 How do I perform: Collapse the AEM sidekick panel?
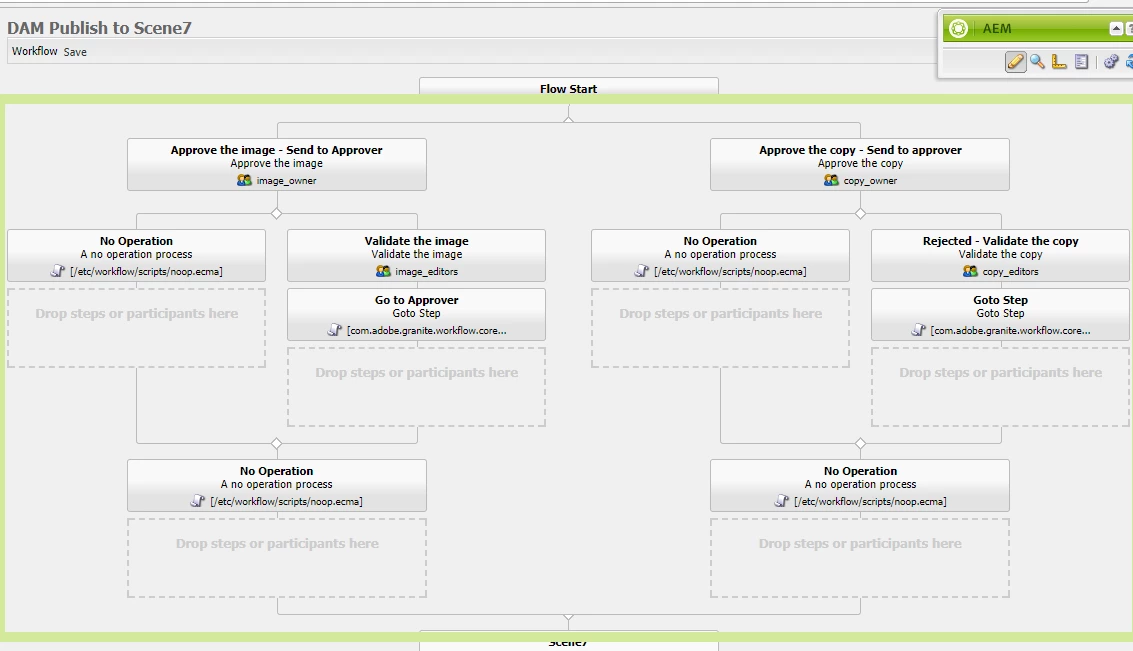click(x=1116, y=29)
